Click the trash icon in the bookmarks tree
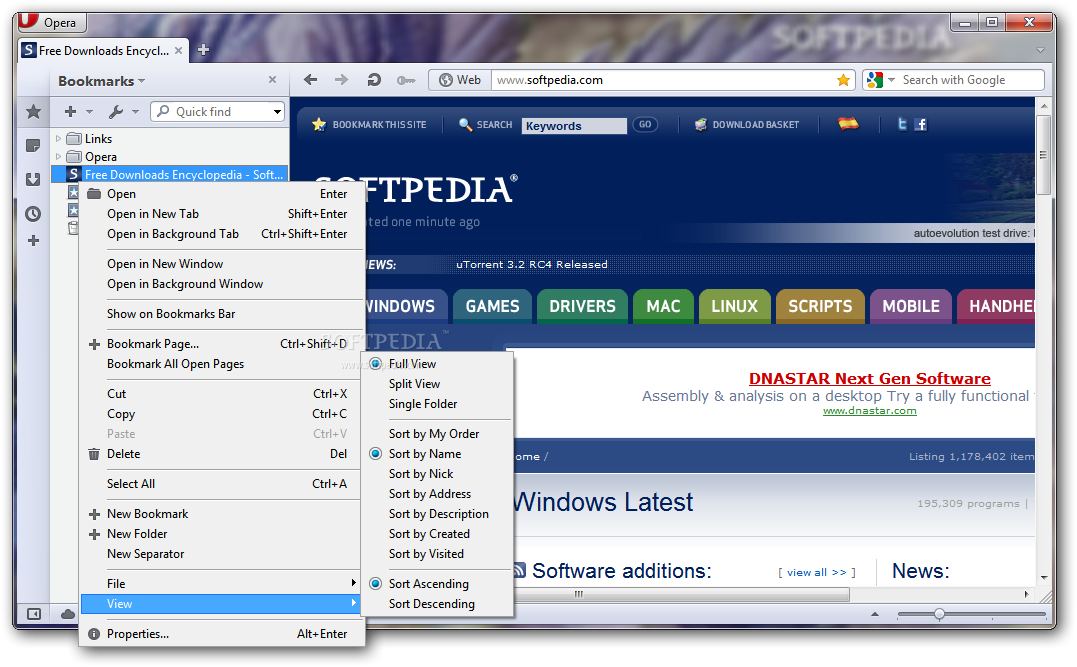 coord(73,228)
